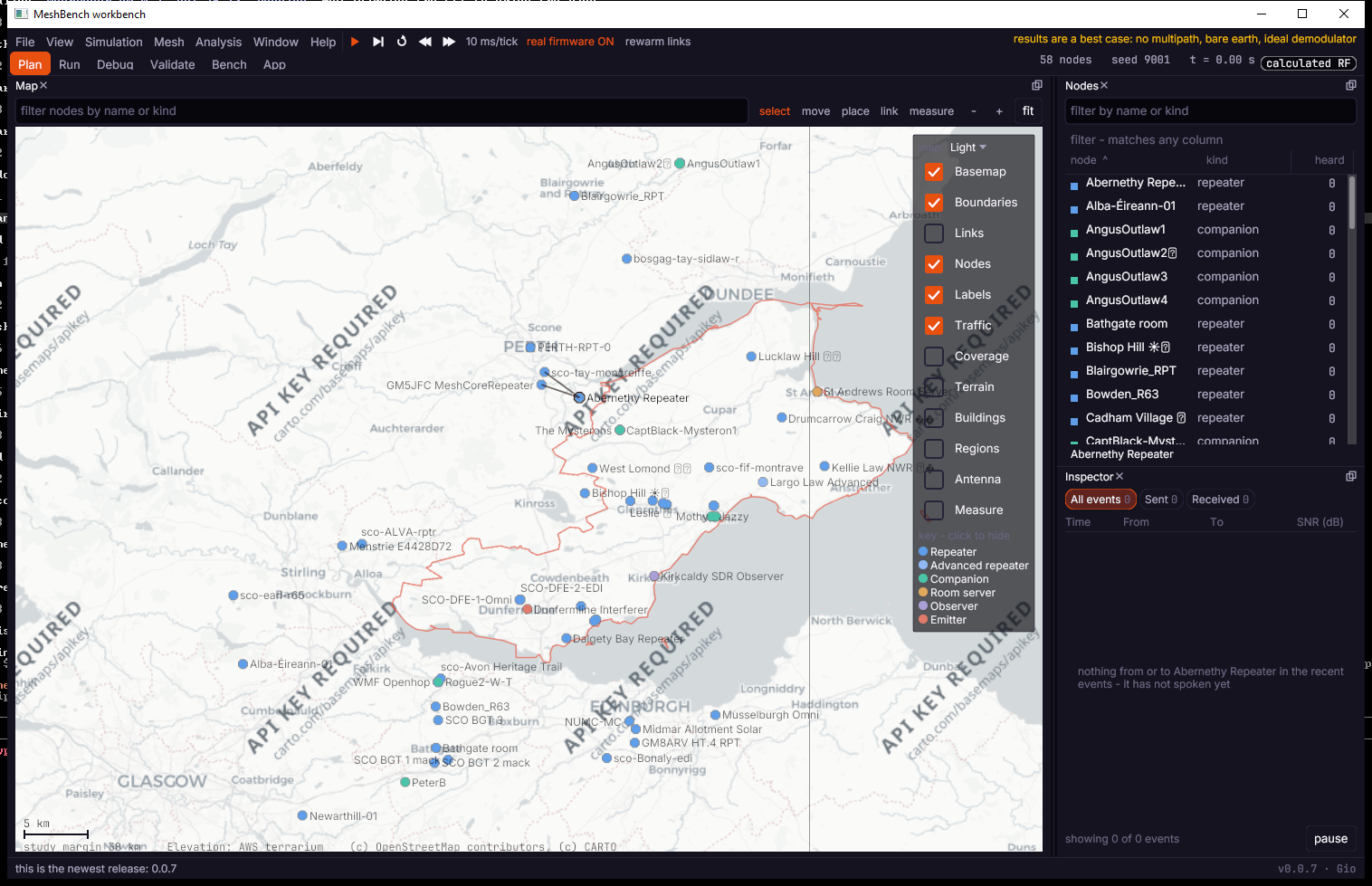Screen dimensions: 1372x886
Task: Focus the filter nodes by name or kind field
Action: click(x=382, y=111)
